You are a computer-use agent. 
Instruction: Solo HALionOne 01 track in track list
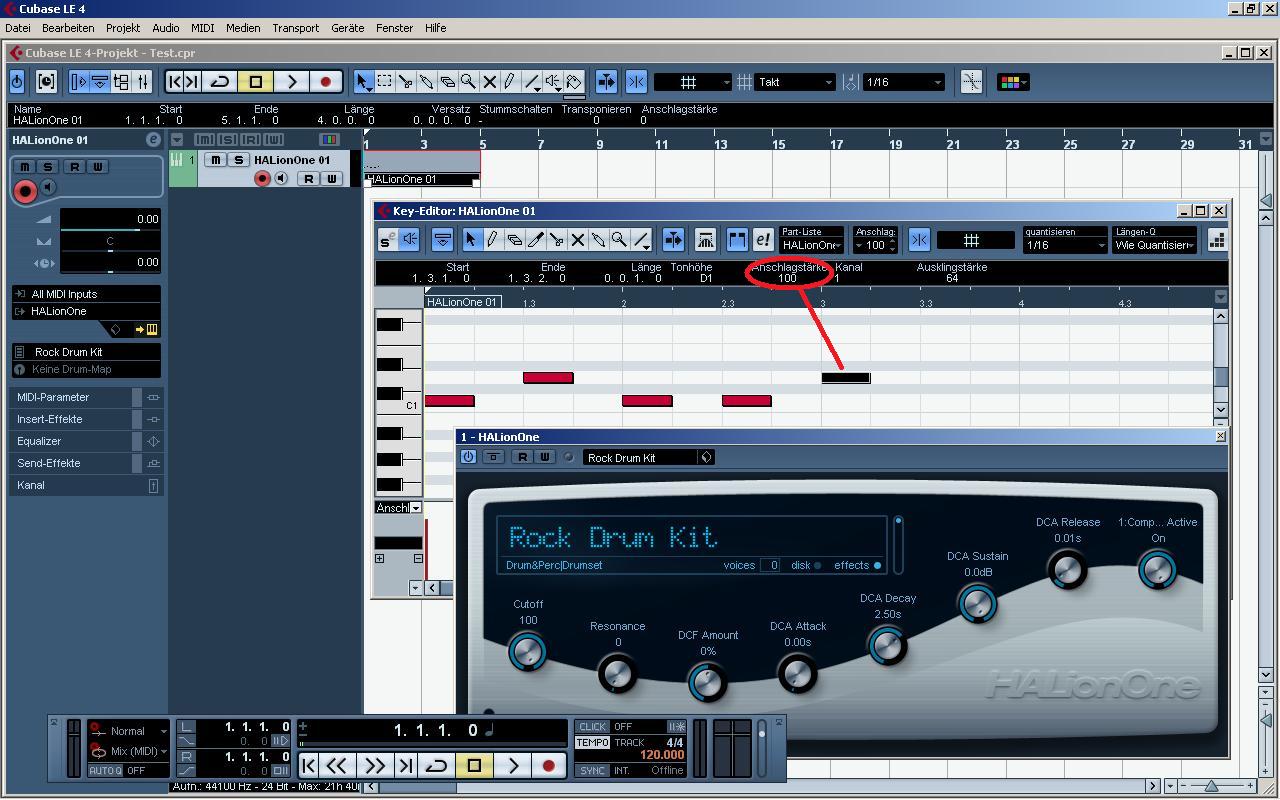coord(238,160)
